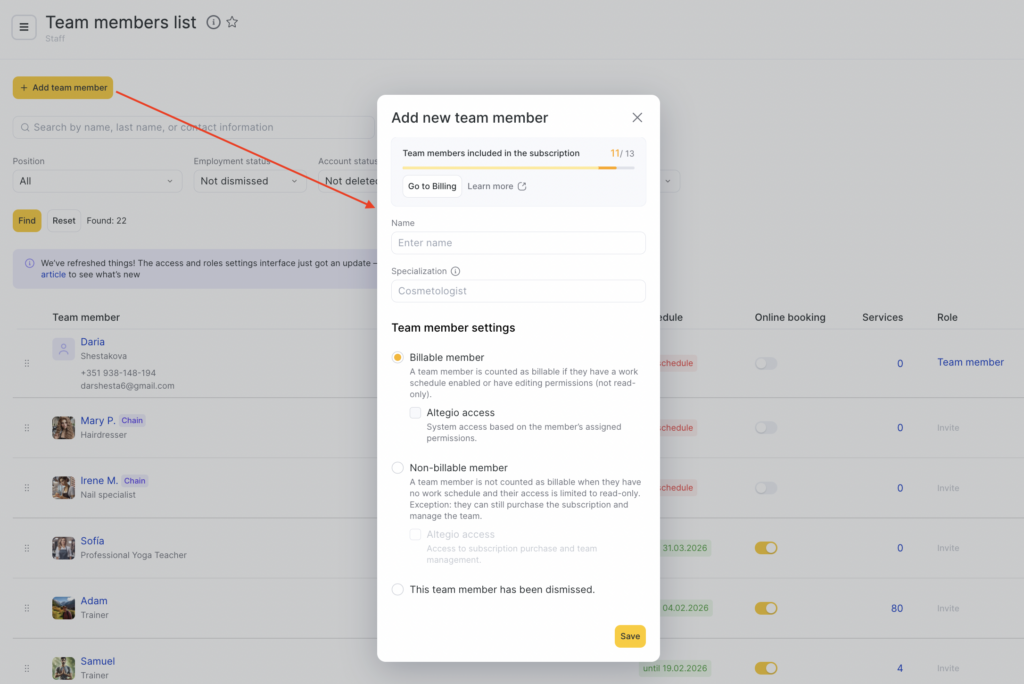This screenshot has width=1024, height=684.
Task: Click Mary P.'s profile photo
Action: coord(63,427)
